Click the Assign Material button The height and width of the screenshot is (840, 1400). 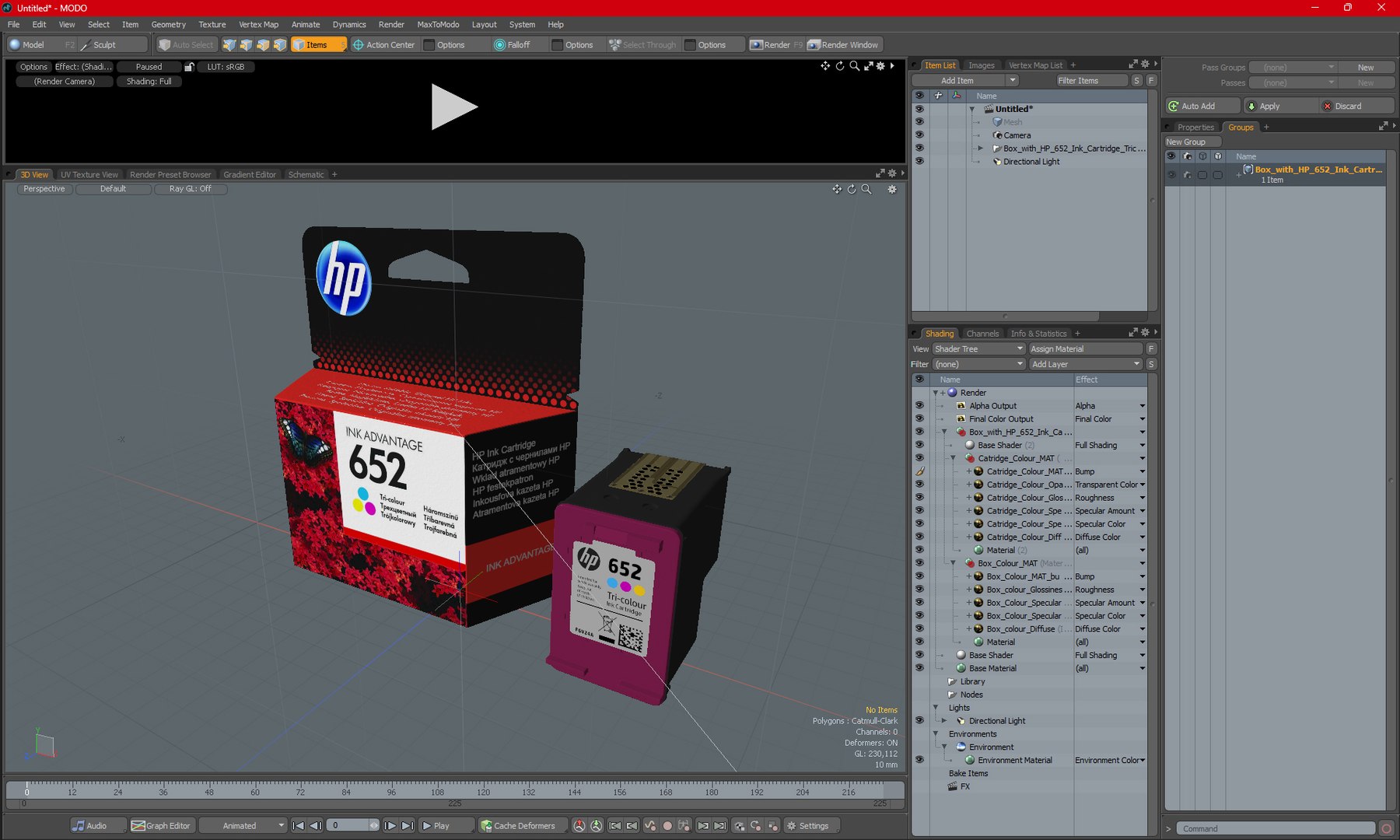(1084, 349)
